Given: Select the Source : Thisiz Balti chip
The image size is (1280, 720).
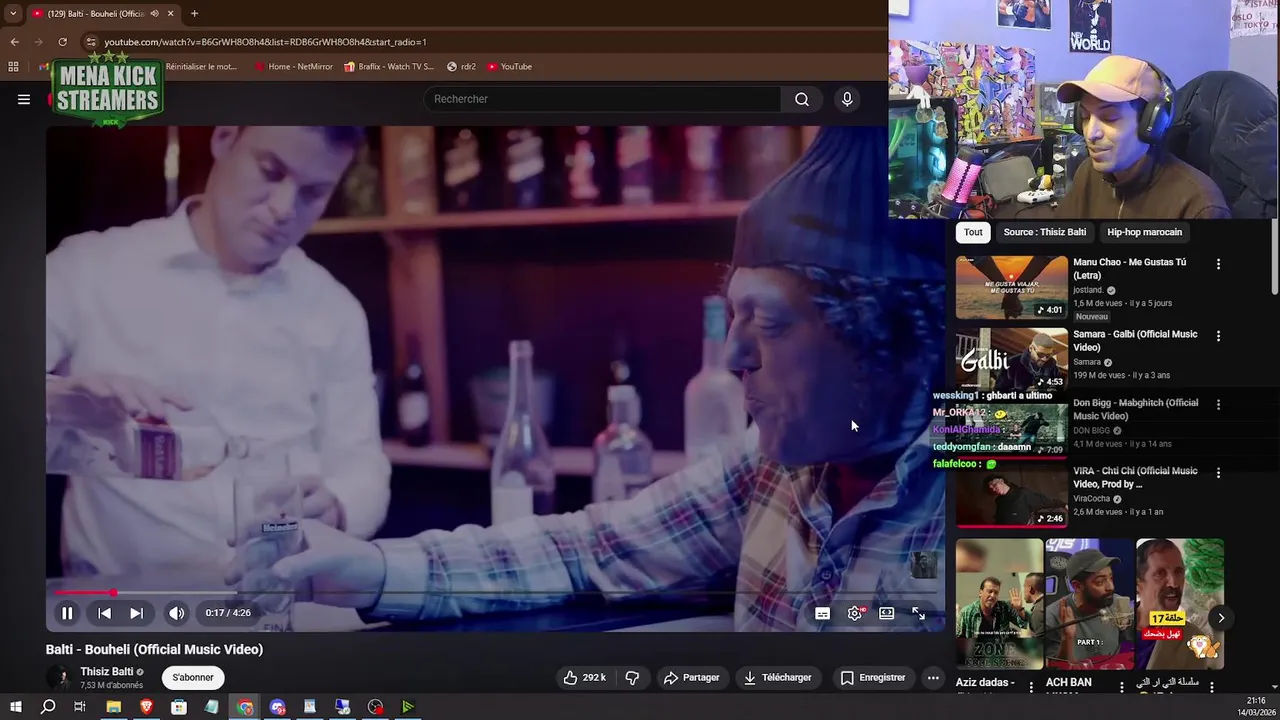Looking at the screenshot, I should pos(1044,232).
